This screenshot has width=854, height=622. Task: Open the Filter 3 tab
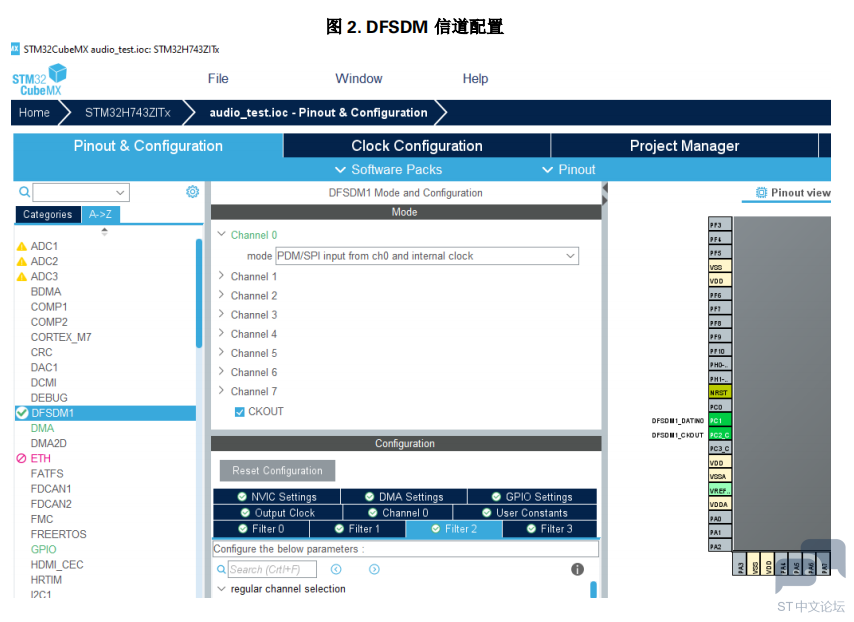[x=550, y=528]
